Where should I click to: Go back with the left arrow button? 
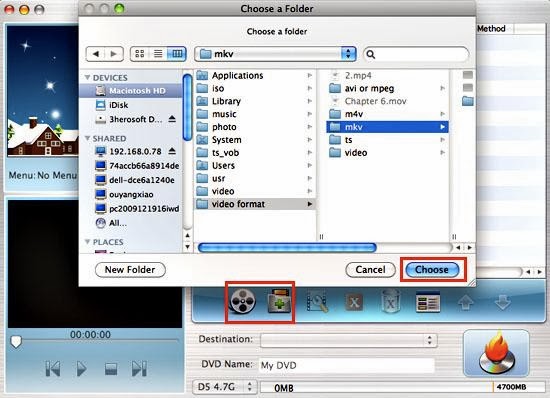(95, 54)
